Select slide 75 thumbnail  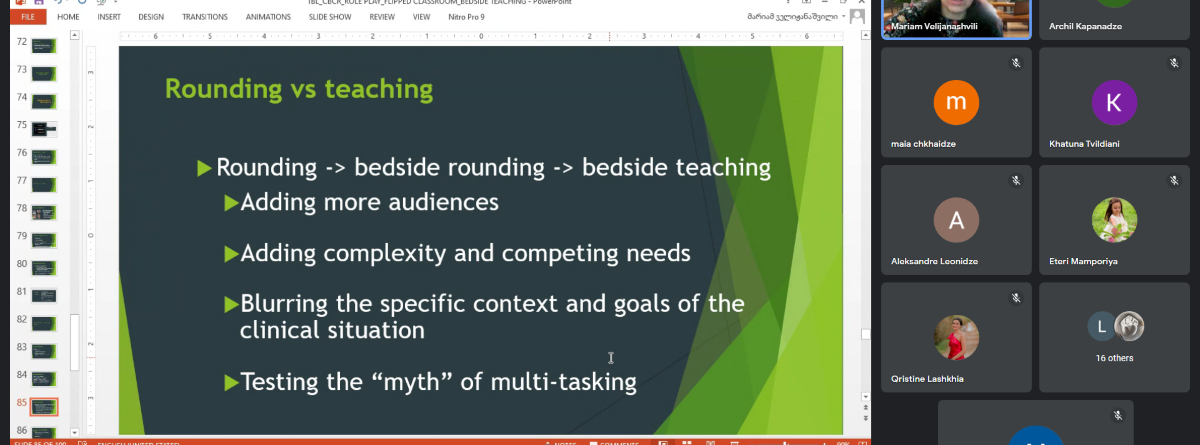[44, 128]
